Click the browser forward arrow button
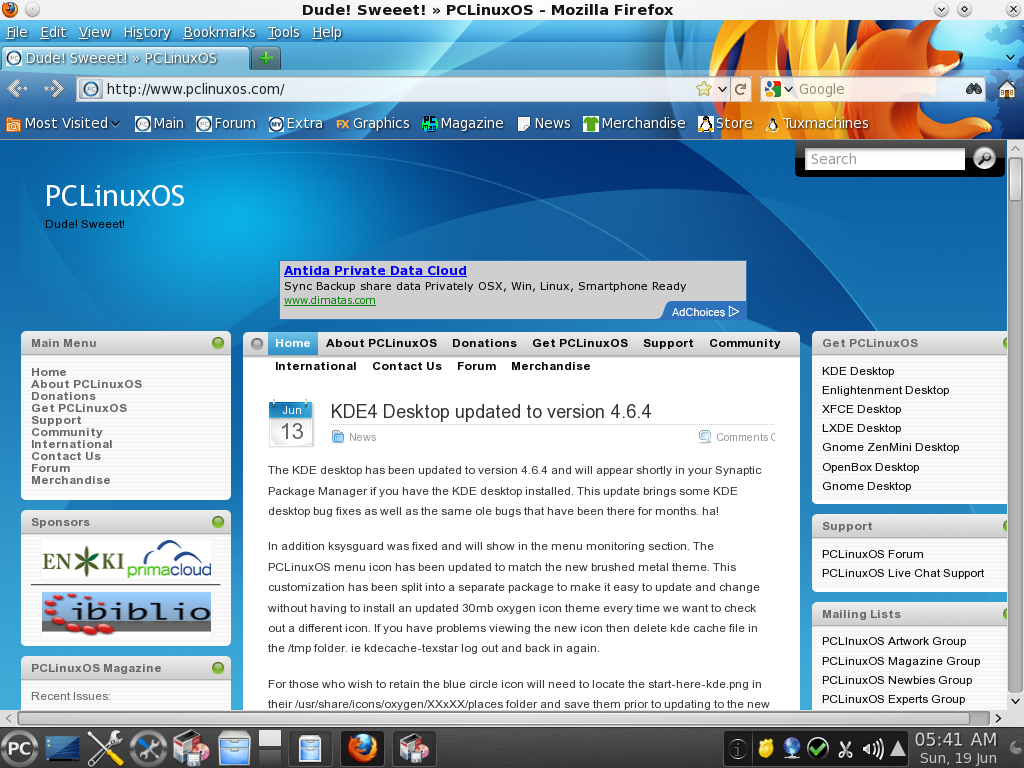 54,89
